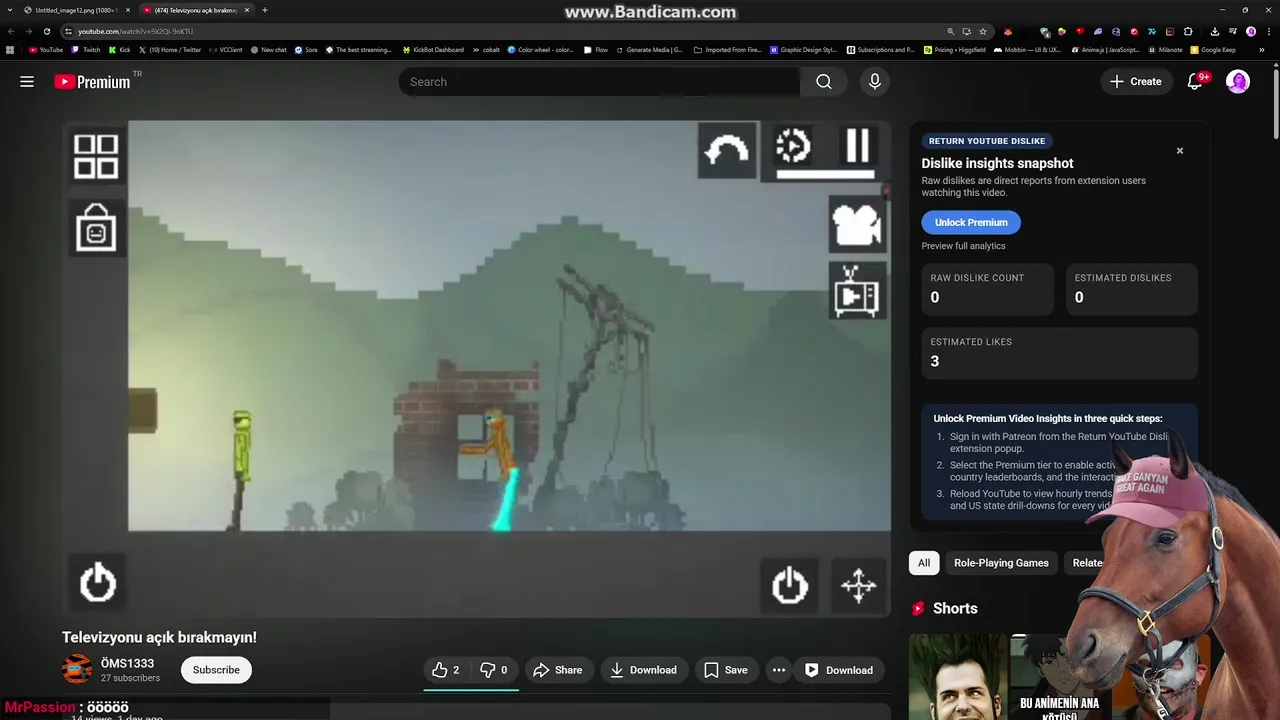Image resolution: width=1280 pixels, height=720 pixels.
Task: Click the first Download button beside Share
Action: tap(644, 670)
